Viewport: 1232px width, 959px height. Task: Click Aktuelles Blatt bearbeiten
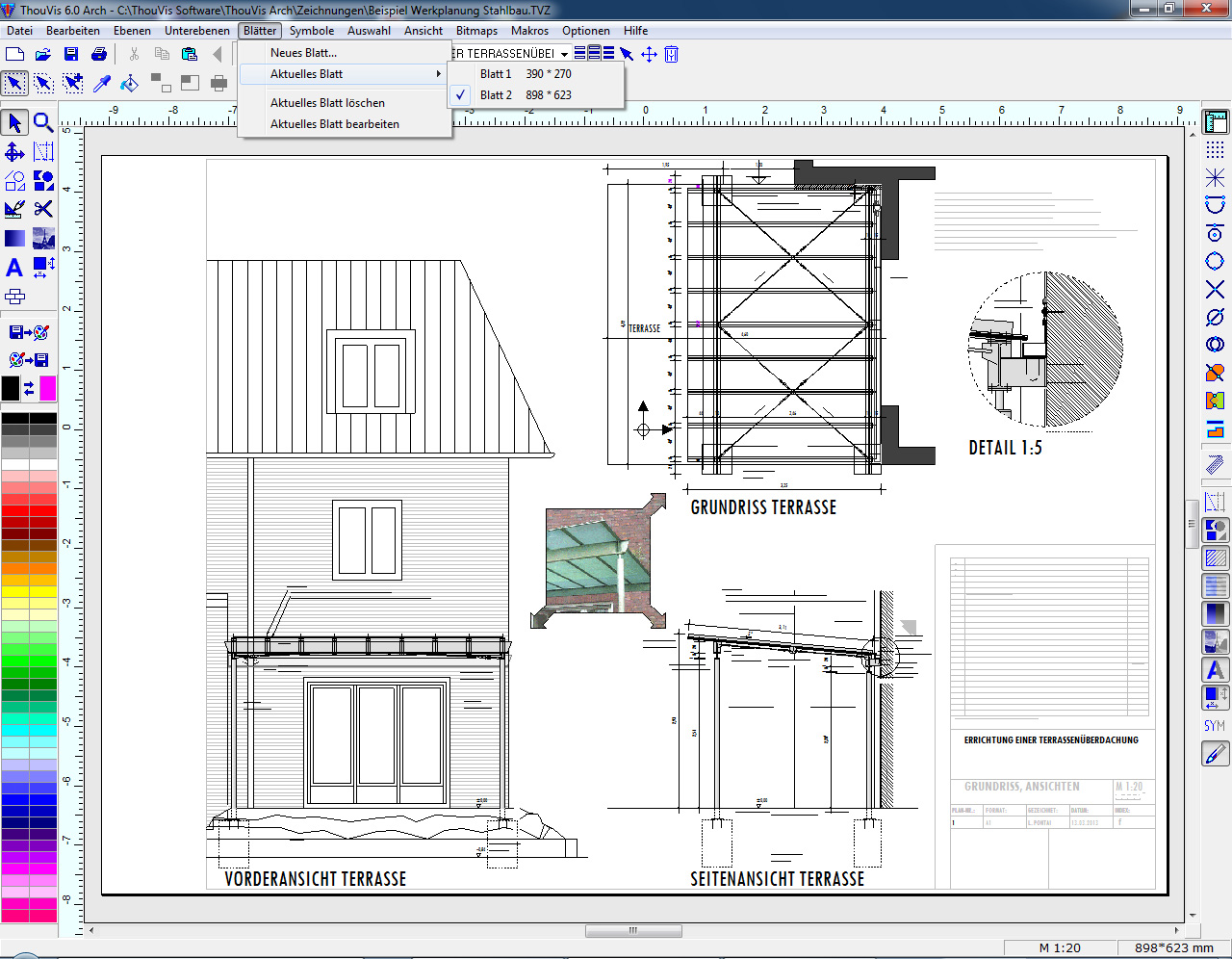[x=334, y=124]
